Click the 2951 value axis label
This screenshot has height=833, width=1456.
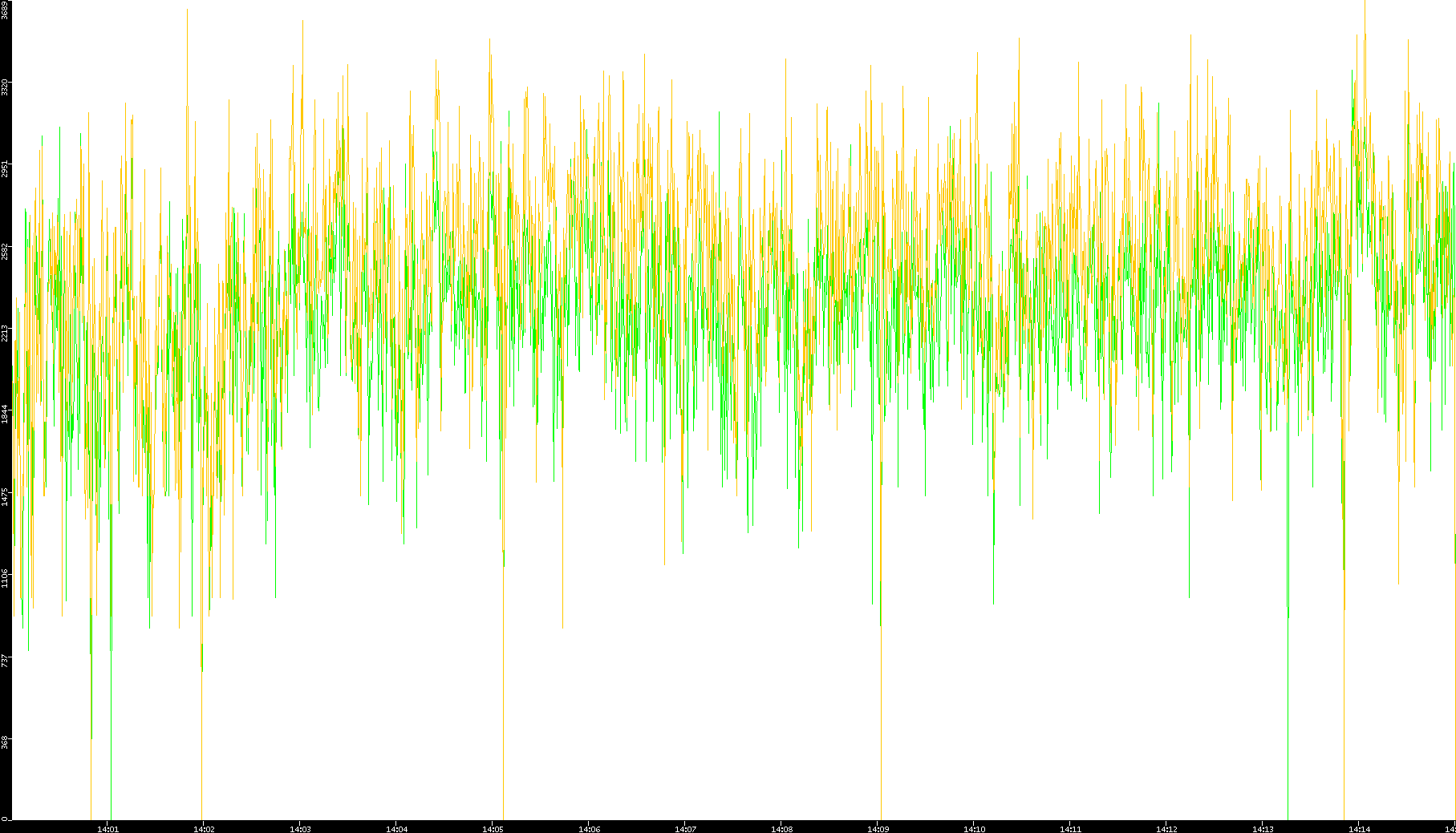(x=5, y=168)
